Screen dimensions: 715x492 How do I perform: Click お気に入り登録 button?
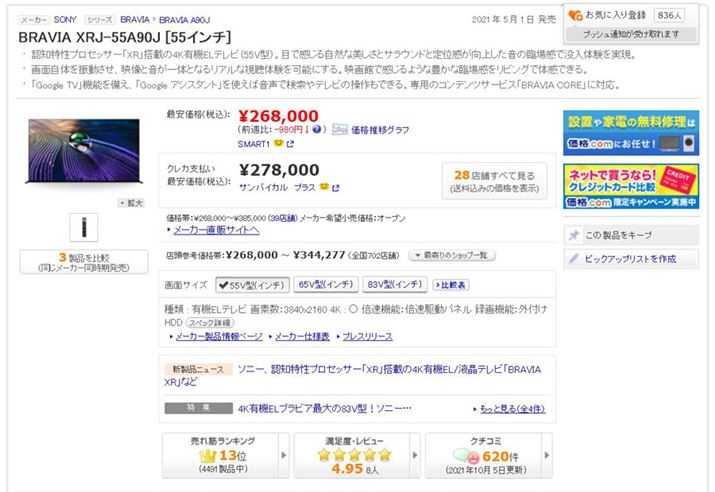tap(615, 15)
